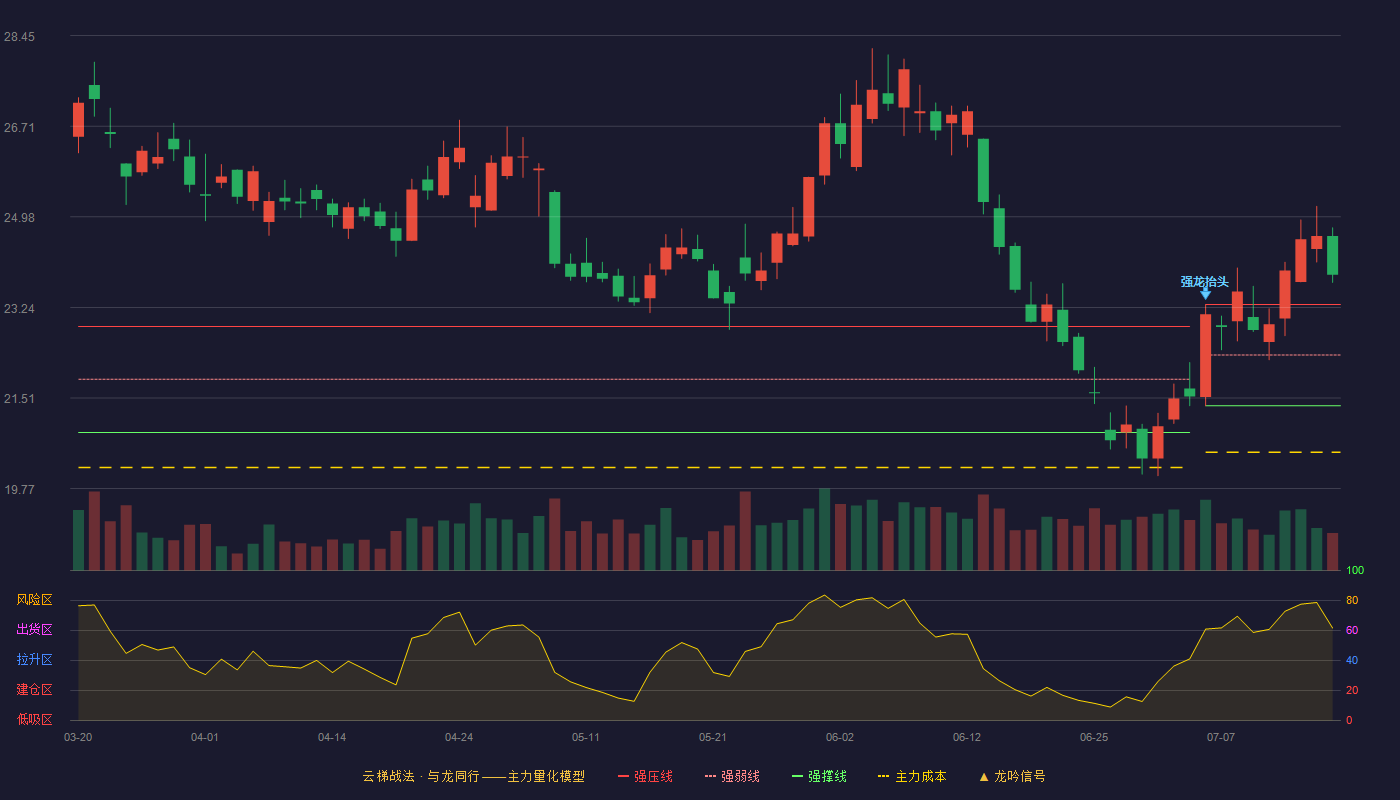Toggle the 龙吟信号 legend entry

[1012, 776]
